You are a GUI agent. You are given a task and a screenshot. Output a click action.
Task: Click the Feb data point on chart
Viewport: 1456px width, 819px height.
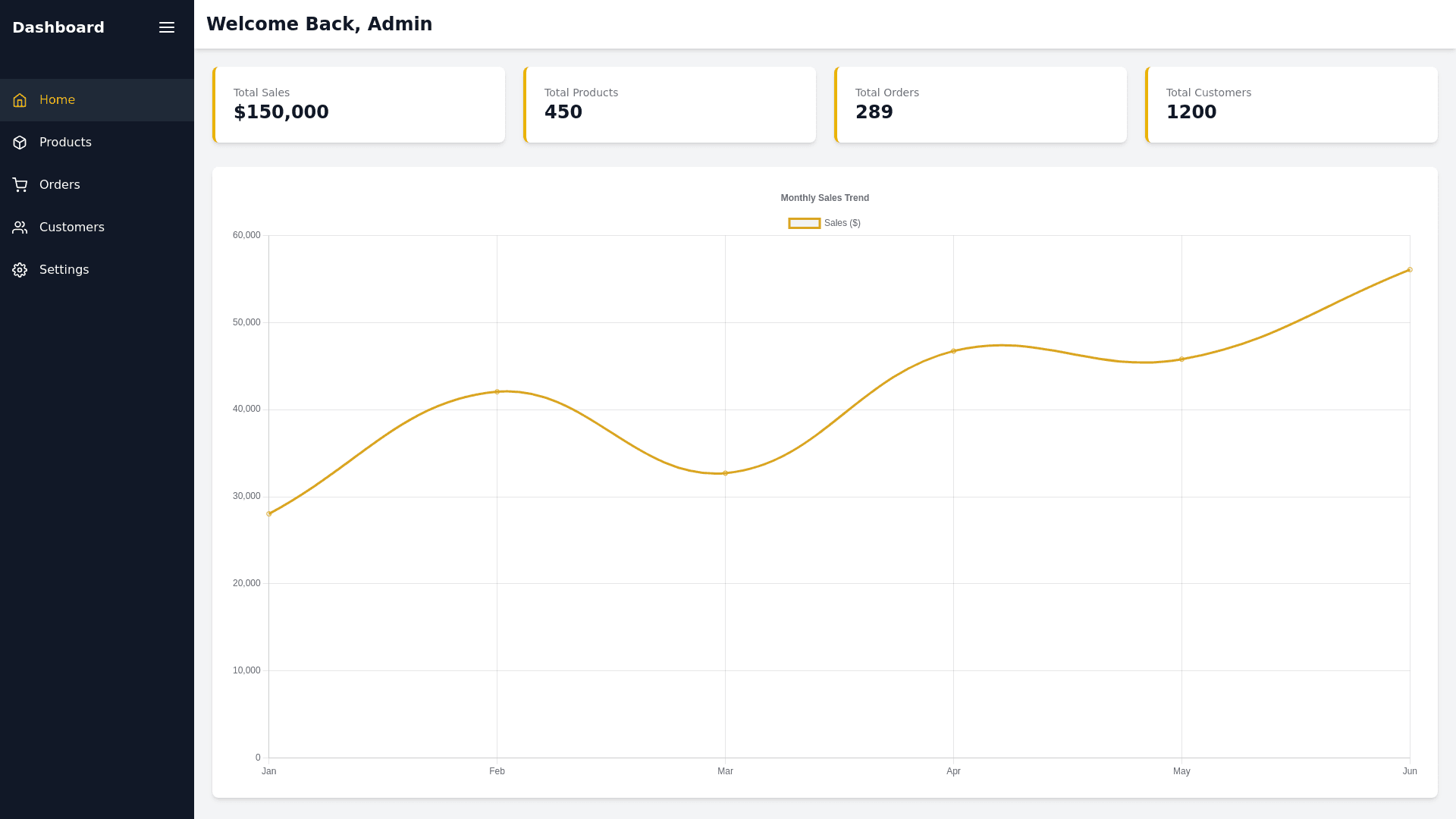(x=497, y=392)
